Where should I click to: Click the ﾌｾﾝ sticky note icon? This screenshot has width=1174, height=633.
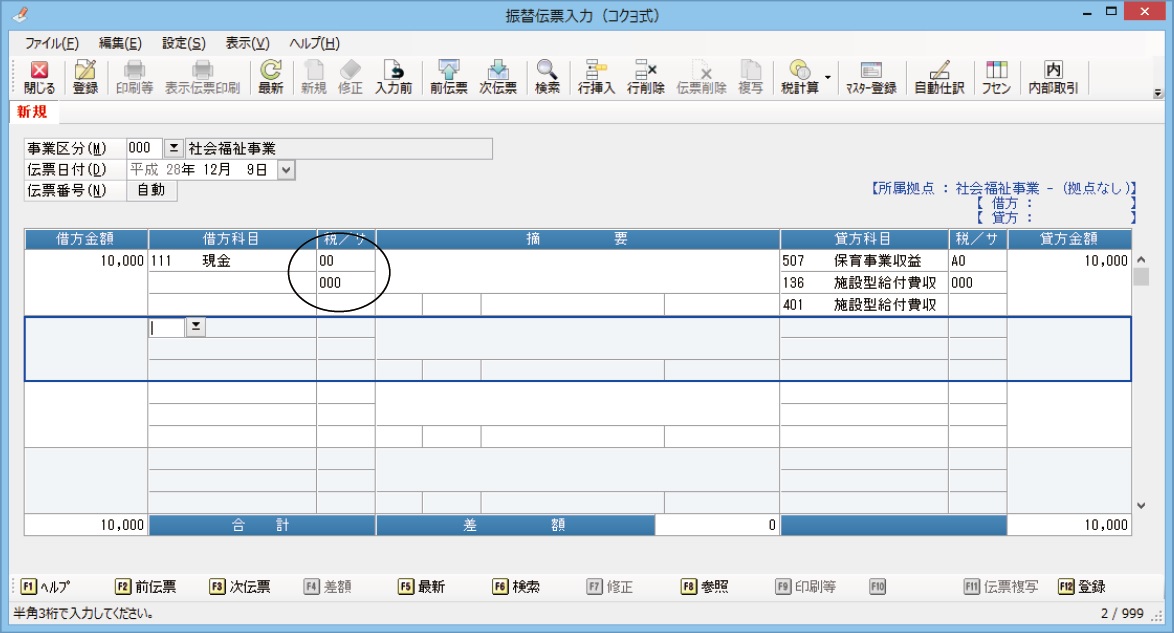(995, 77)
